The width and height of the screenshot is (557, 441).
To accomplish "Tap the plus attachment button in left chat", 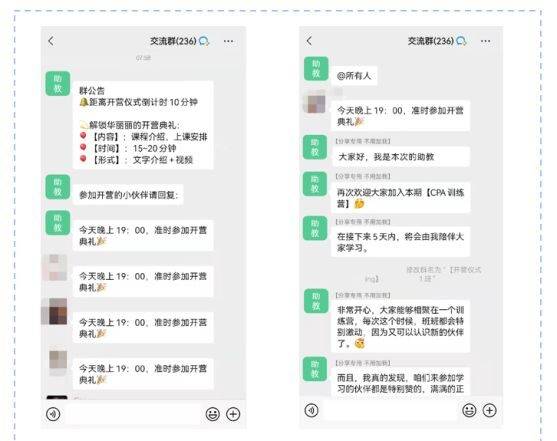I will coord(233,414).
